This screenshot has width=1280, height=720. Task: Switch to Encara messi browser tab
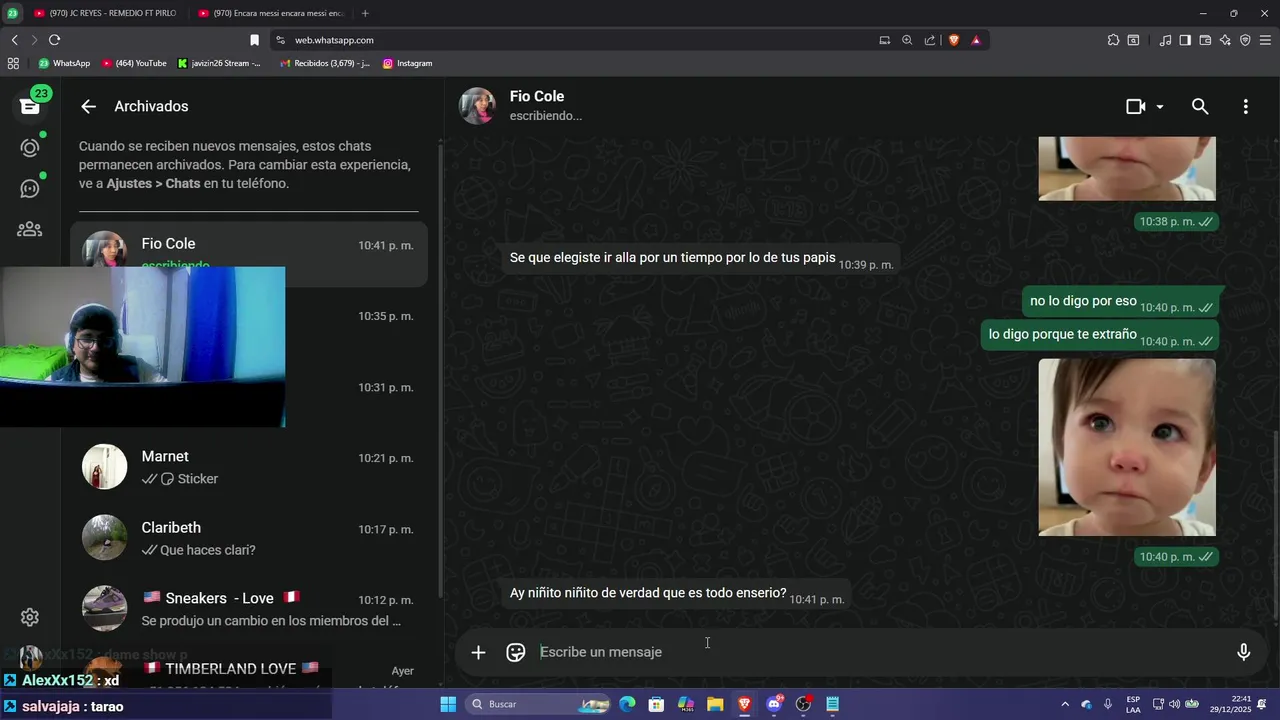(x=270, y=13)
